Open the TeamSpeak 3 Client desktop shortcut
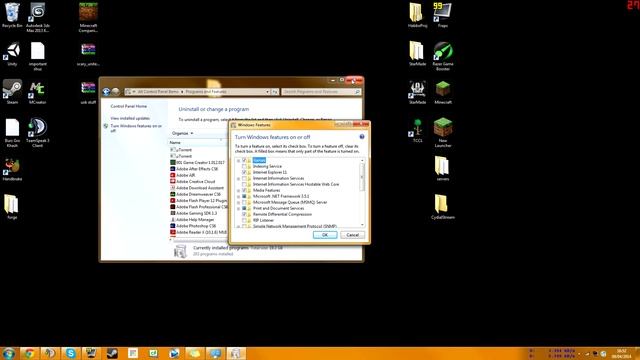Image resolution: width=640 pixels, height=360 pixels. (x=38, y=132)
